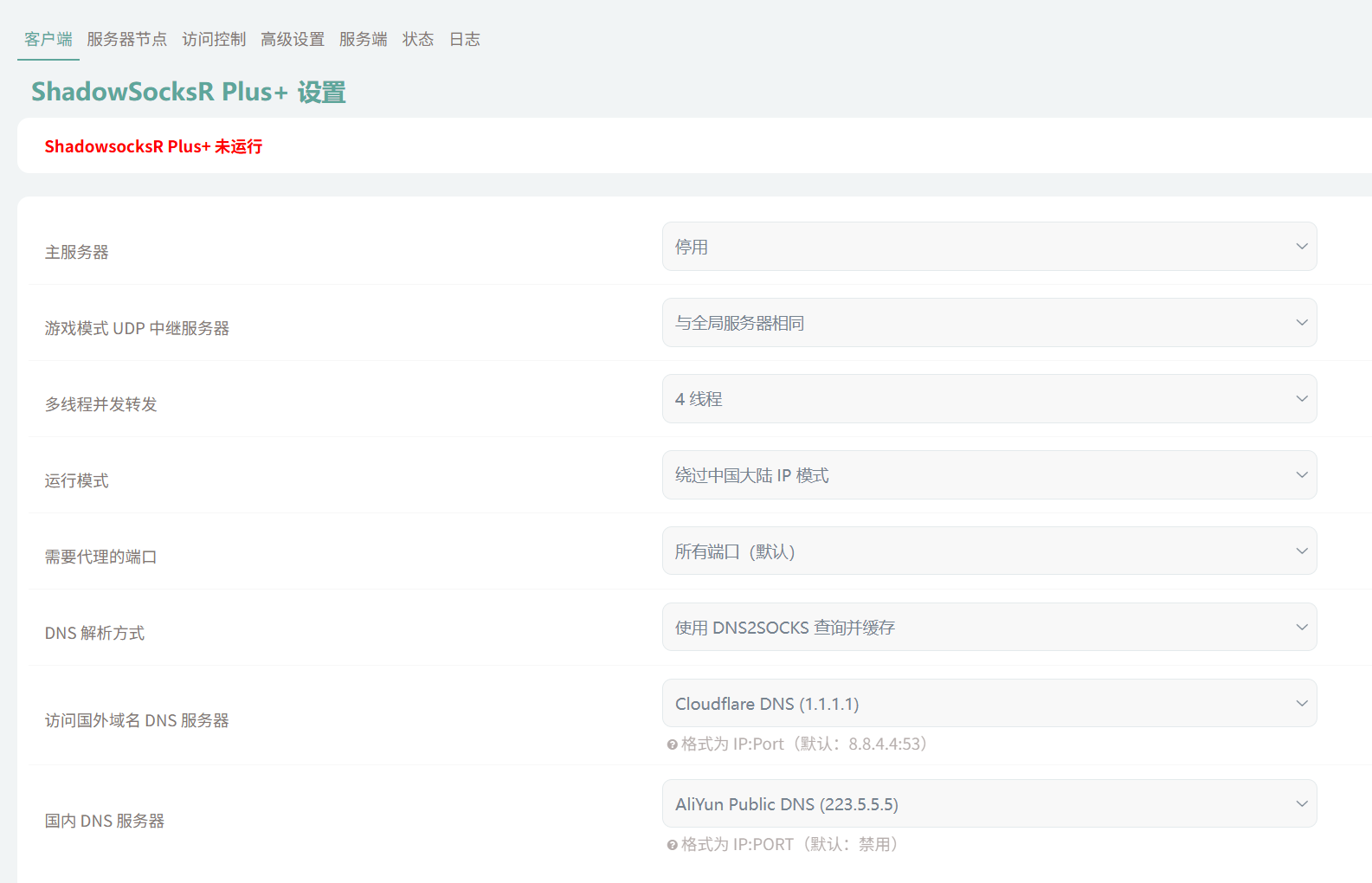Screen dimensions: 1372x883
Task: Click the DNS 解析方式 label
Action: click(95, 633)
